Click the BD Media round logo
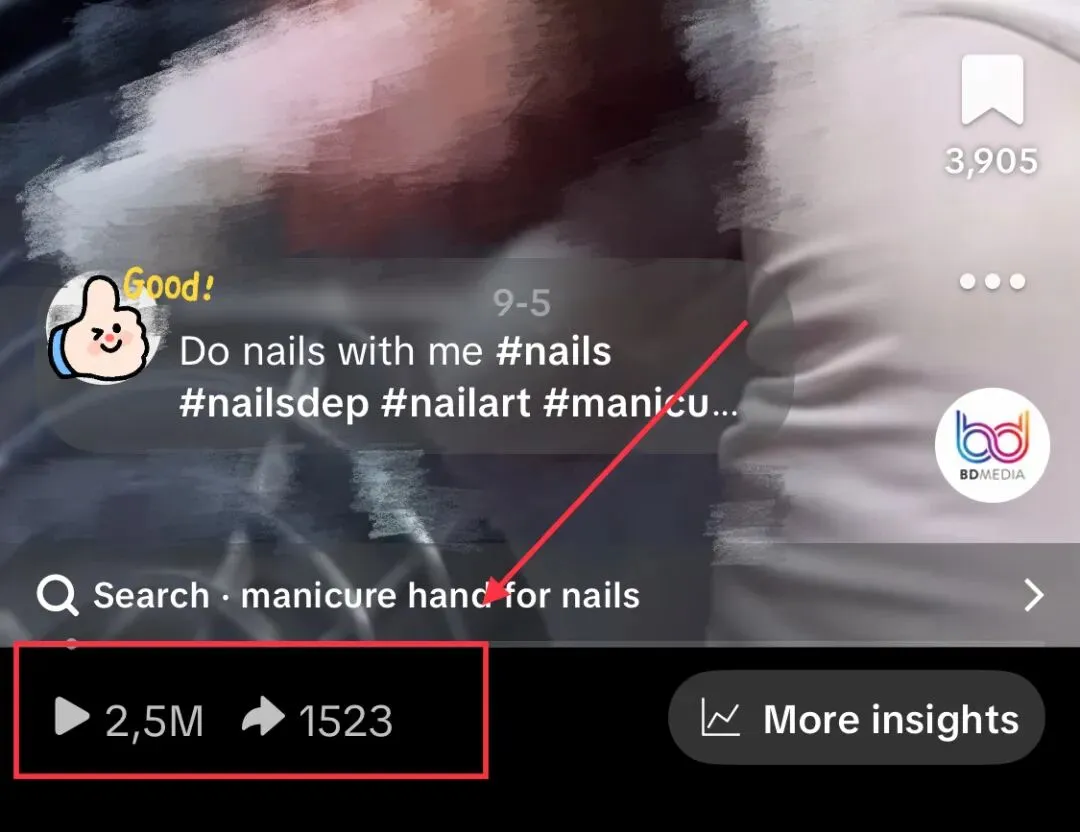The width and height of the screenshot is (1080, 832). (992, 445)
